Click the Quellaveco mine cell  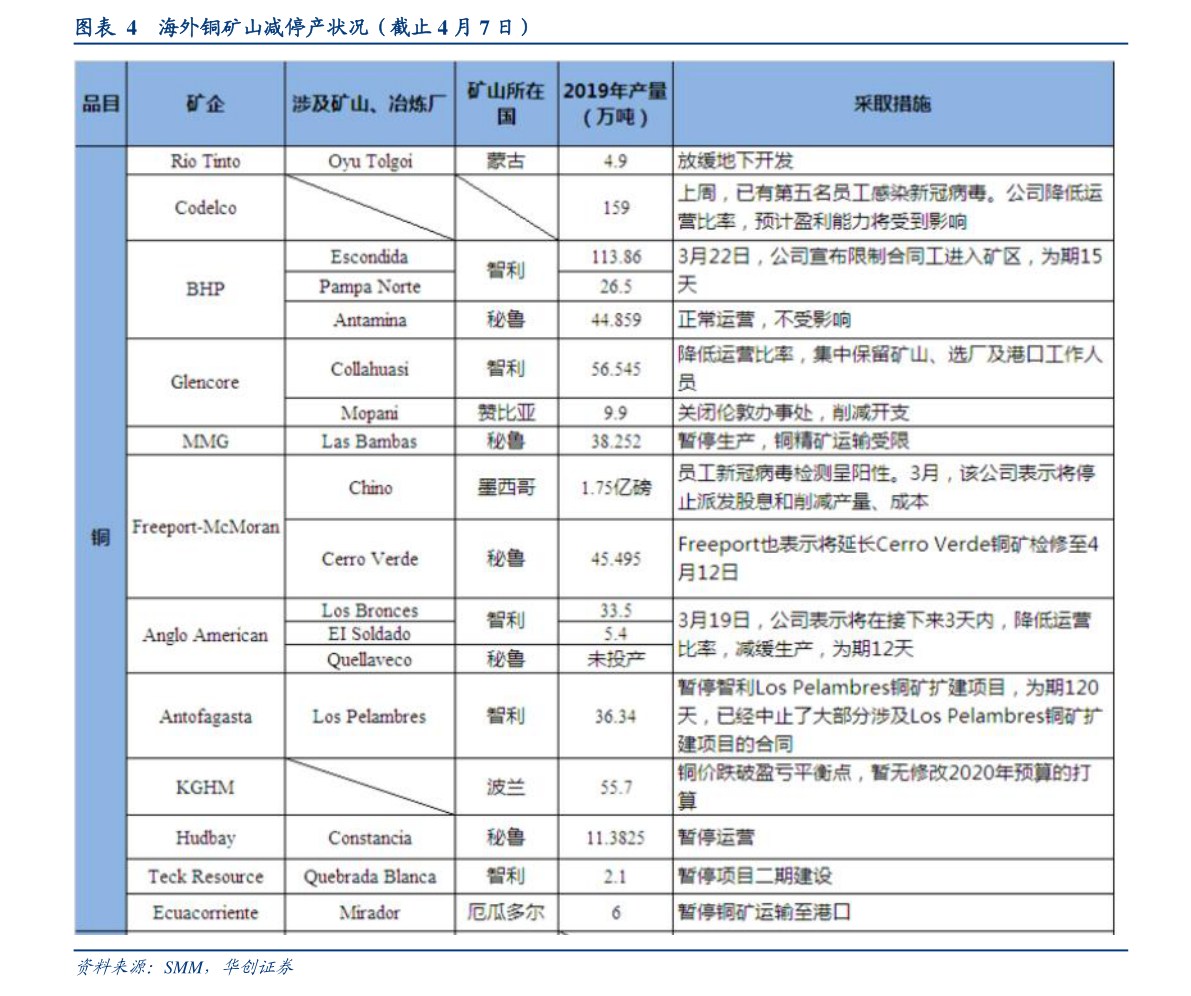point(370,659)
